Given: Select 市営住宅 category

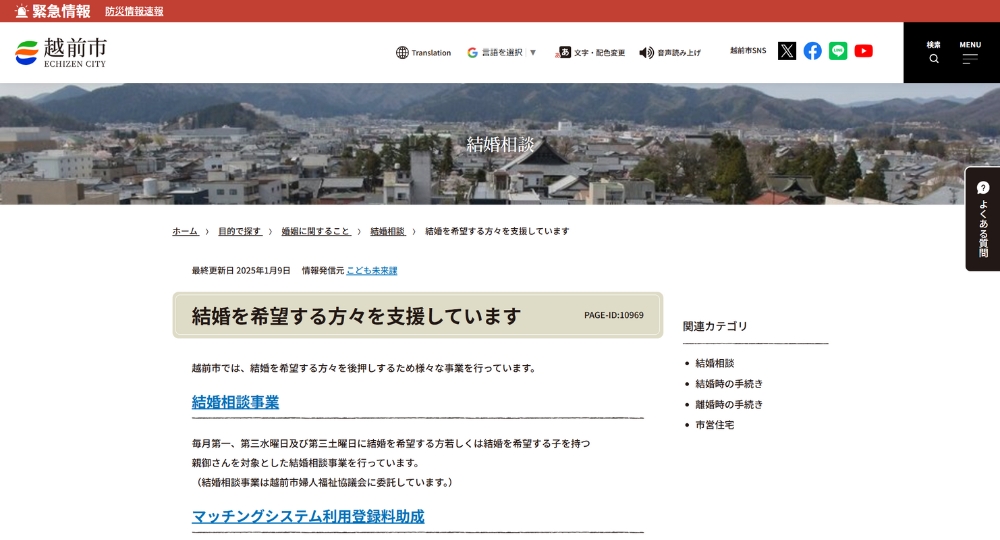Looking at the screenshot, I should coord(715,425).
